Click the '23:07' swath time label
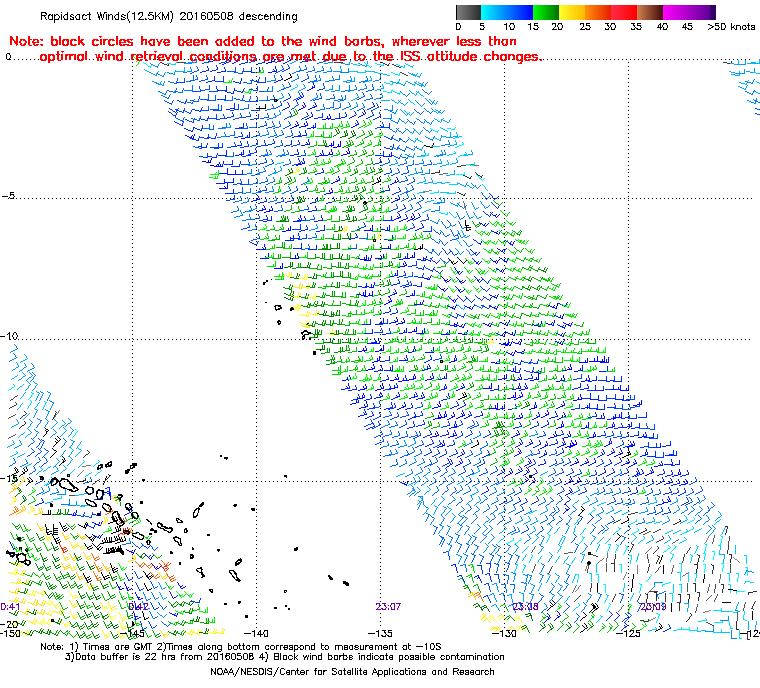 388,607
